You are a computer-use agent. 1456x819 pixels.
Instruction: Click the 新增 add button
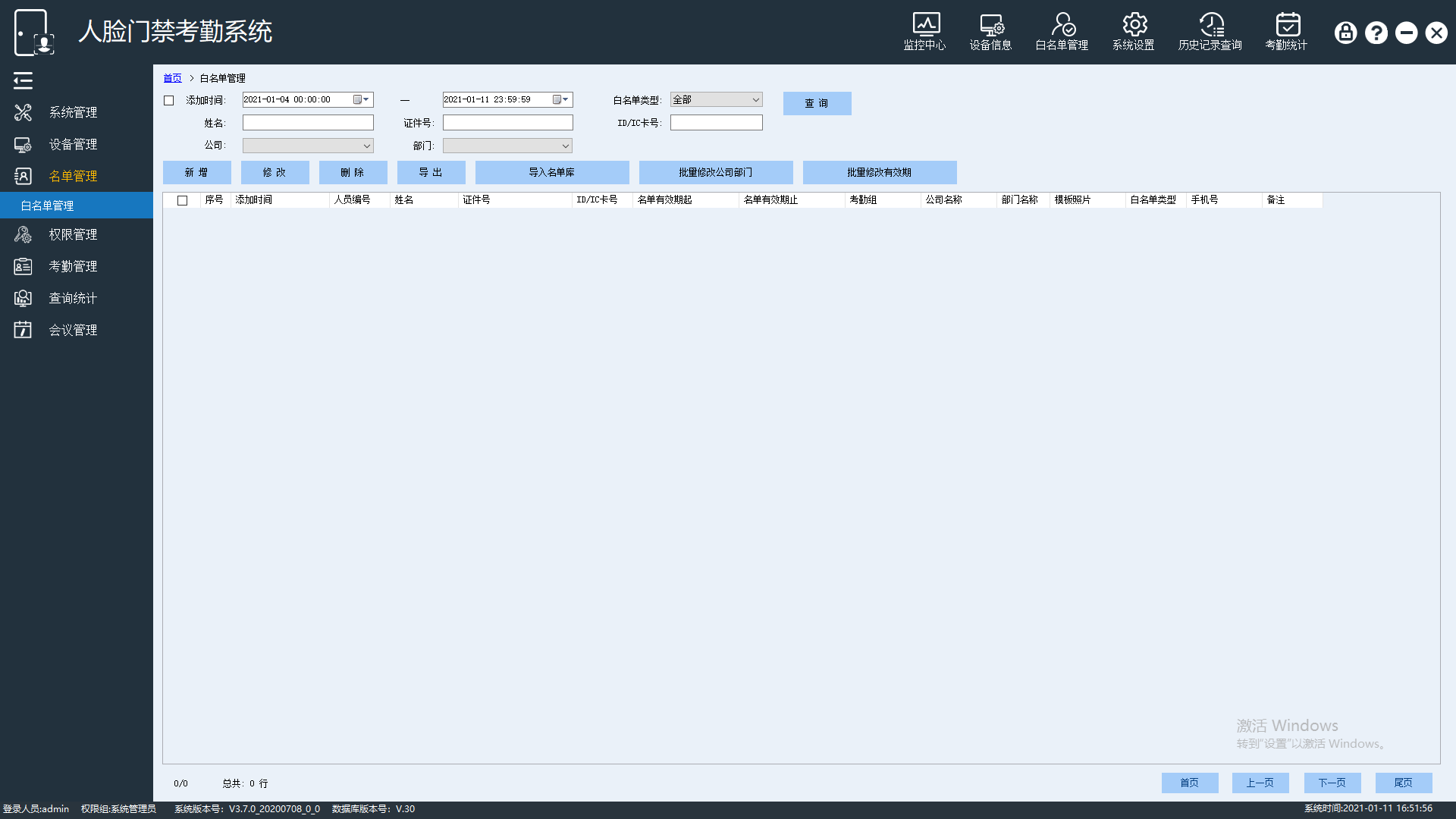(196, 172)
